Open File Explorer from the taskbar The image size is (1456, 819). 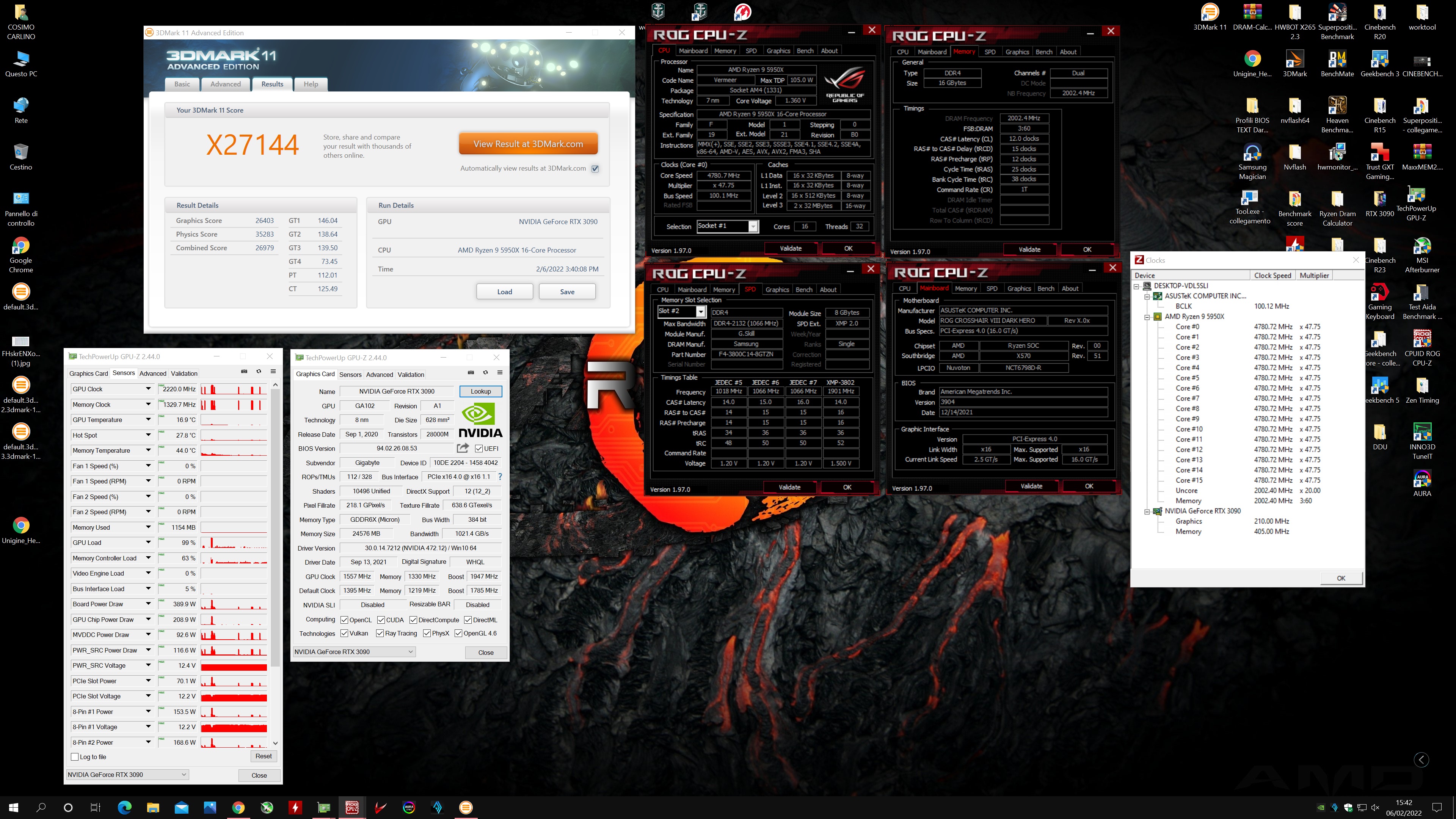(x=152, y=807)
